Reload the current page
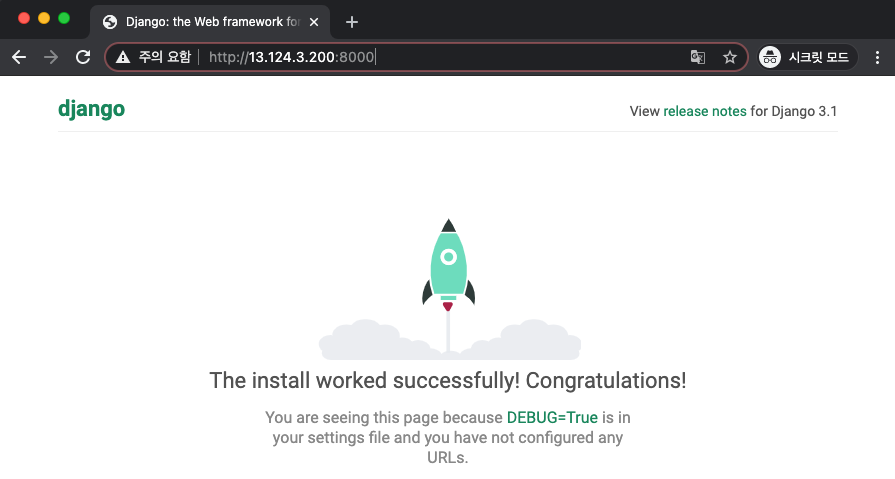Image resolution: width=895 pixels, height=479 pixels. 83,57
